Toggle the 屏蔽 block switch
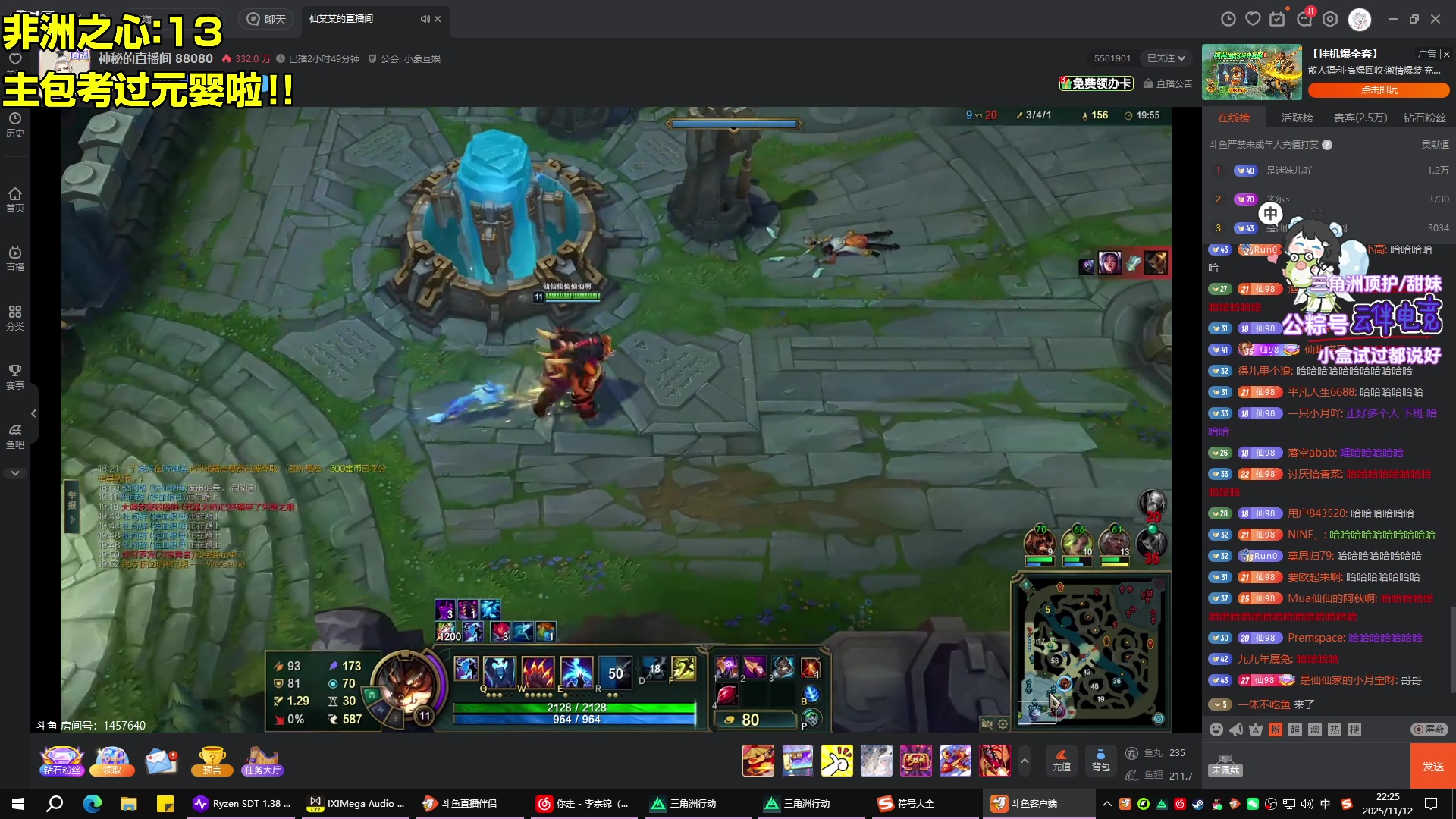 click(x=1429, y=730)
